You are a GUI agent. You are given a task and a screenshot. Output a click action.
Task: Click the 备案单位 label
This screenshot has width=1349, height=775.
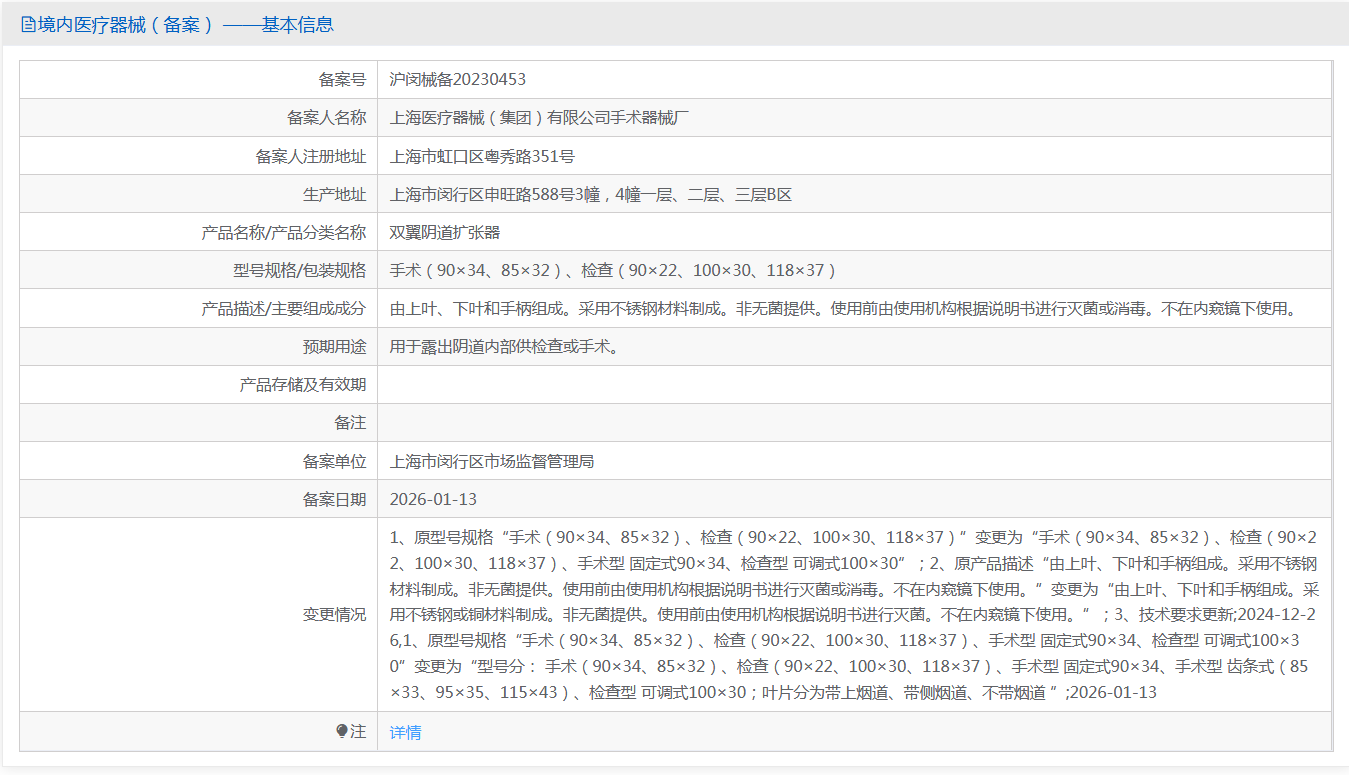click(x=335, y=461)
